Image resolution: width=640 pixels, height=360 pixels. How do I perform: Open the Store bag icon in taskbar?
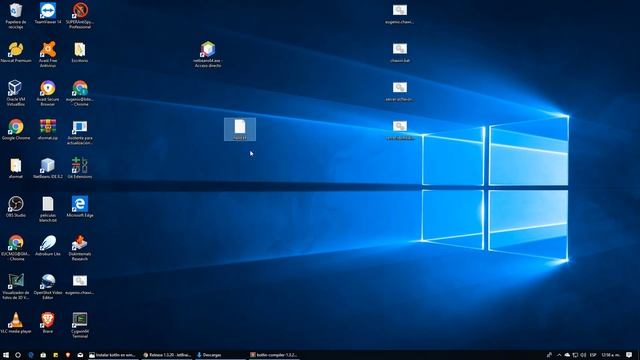43,355
